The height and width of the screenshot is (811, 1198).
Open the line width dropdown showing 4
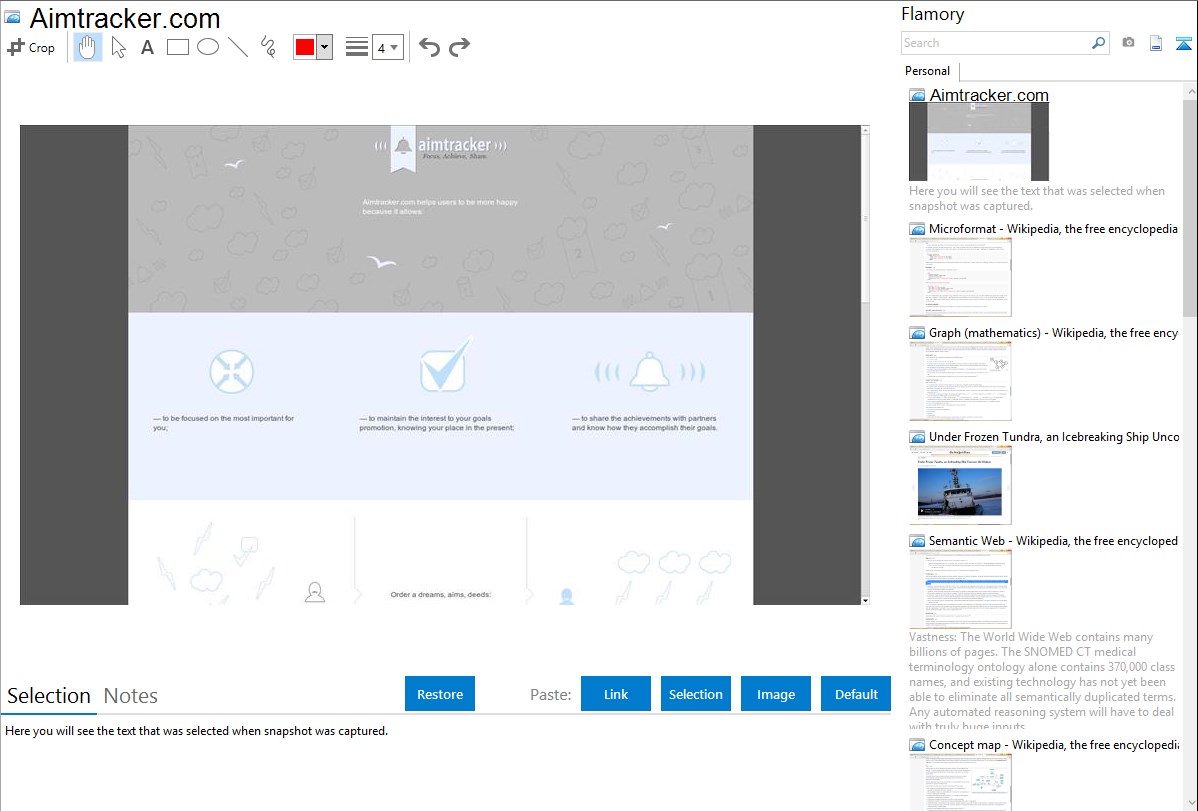pos(387,47)
